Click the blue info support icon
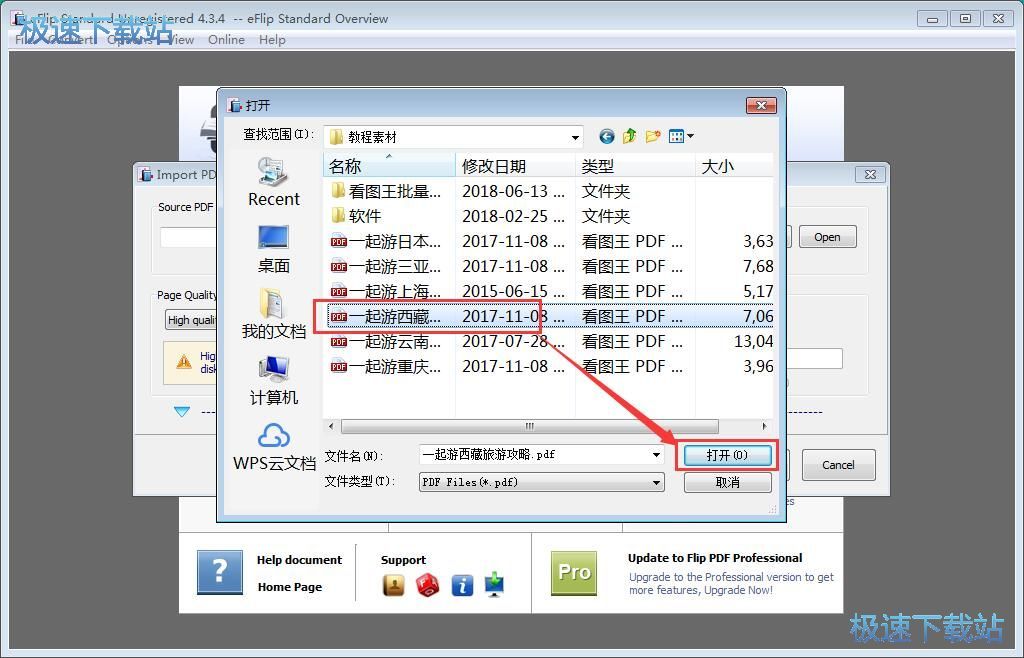The image size is (1024, 658). click(x=462, y=585)
